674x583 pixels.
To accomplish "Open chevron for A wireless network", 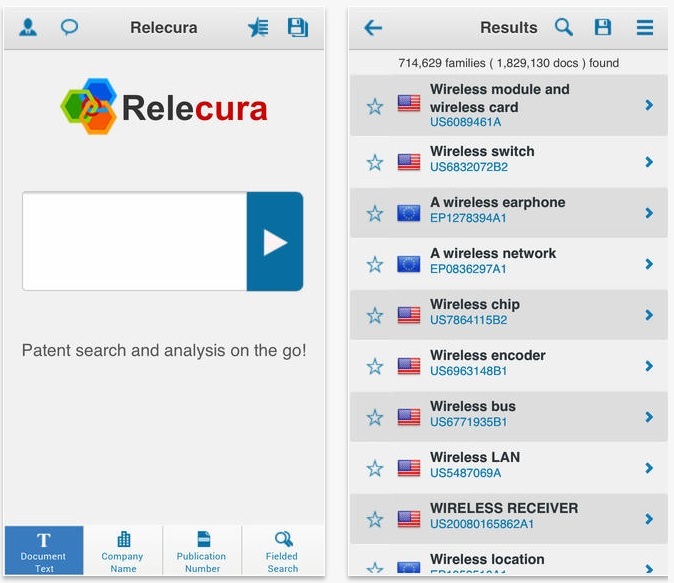I will point(649,264).
